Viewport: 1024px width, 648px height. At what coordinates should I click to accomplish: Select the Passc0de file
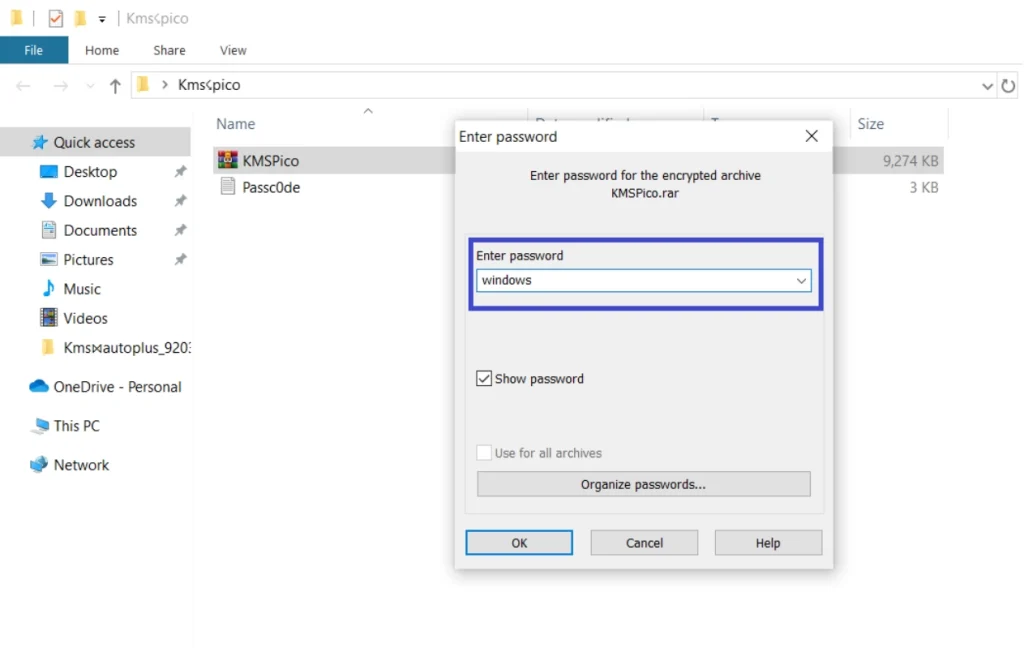pyautogui.click(x=270, y=187)
